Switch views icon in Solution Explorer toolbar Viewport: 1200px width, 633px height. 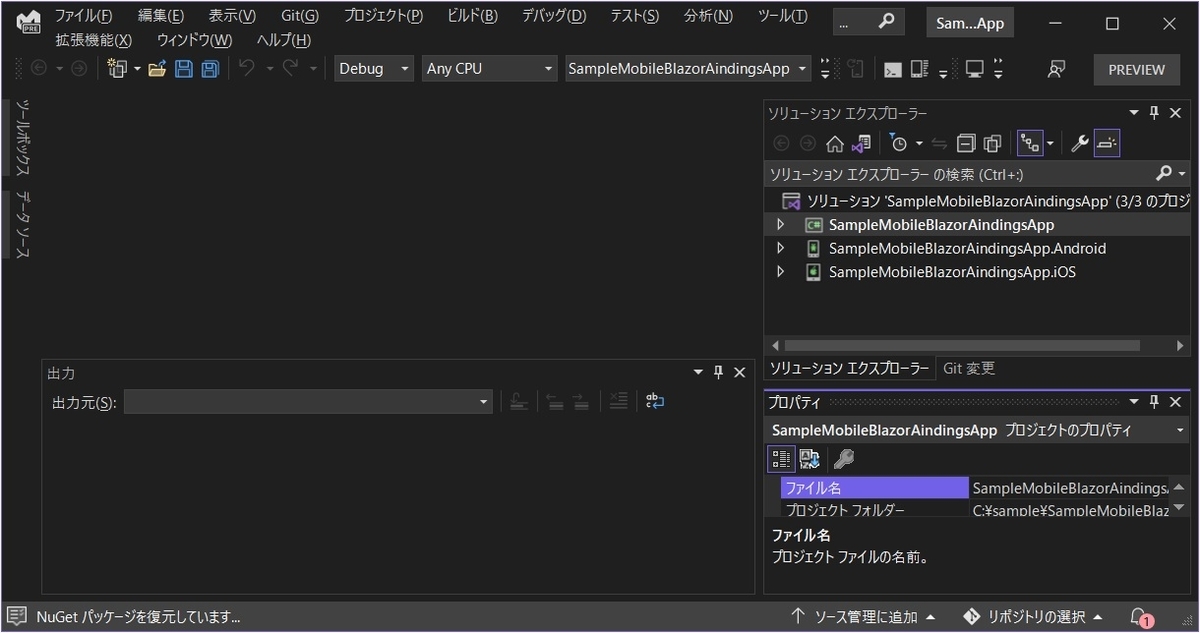861,143
